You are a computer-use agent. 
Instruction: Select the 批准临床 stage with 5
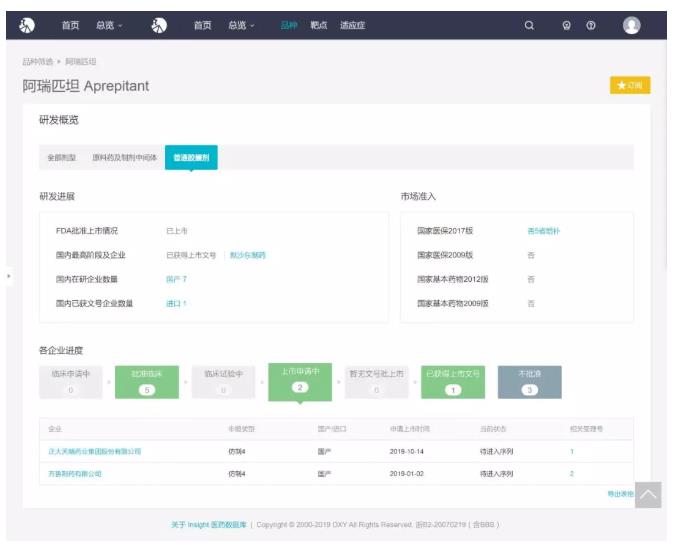(147, 382)
